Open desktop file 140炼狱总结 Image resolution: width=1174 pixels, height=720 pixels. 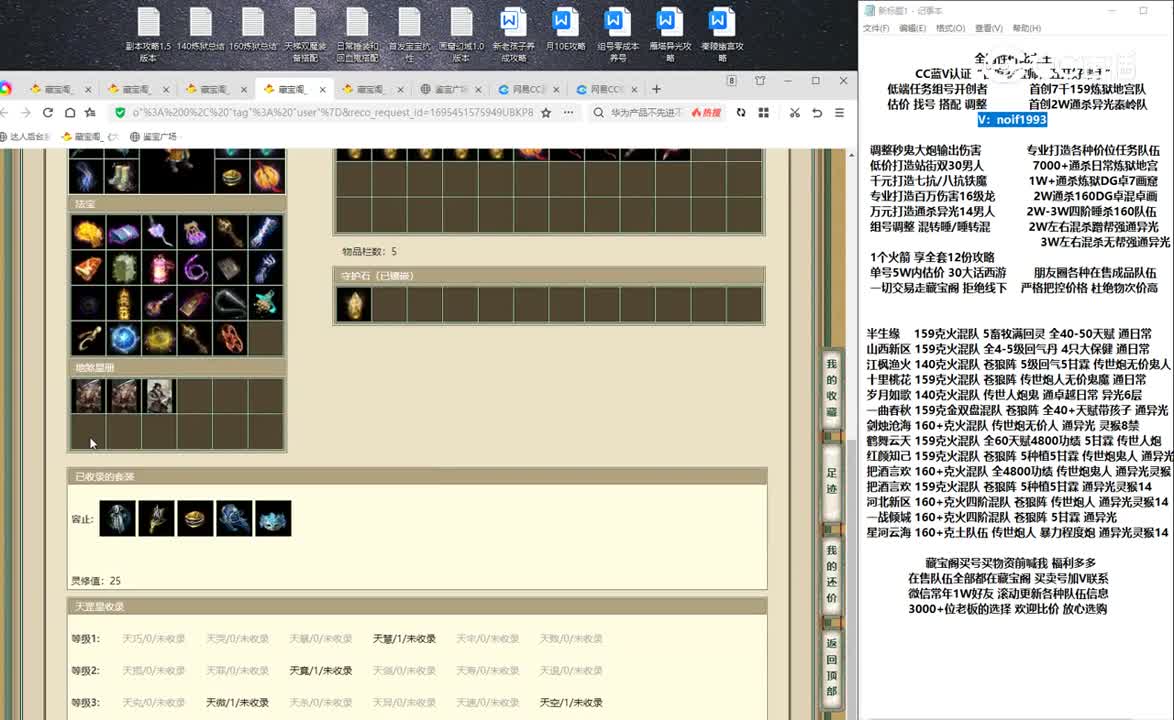[201, 29]
